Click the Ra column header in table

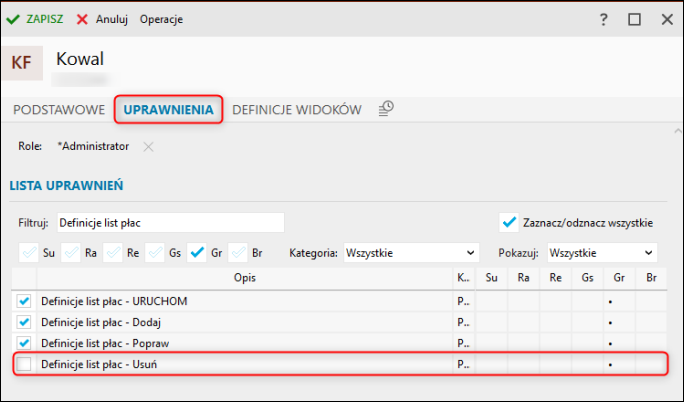pos(523,278)
